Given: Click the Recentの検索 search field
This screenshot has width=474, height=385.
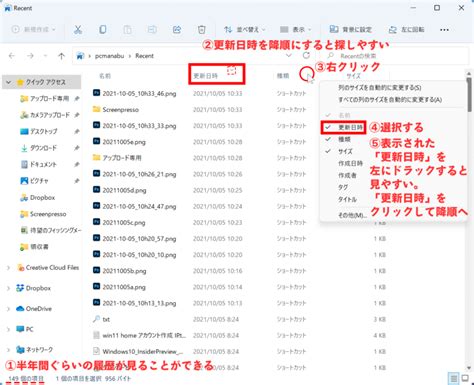Looking at the screenshot, I should point(393,56).
